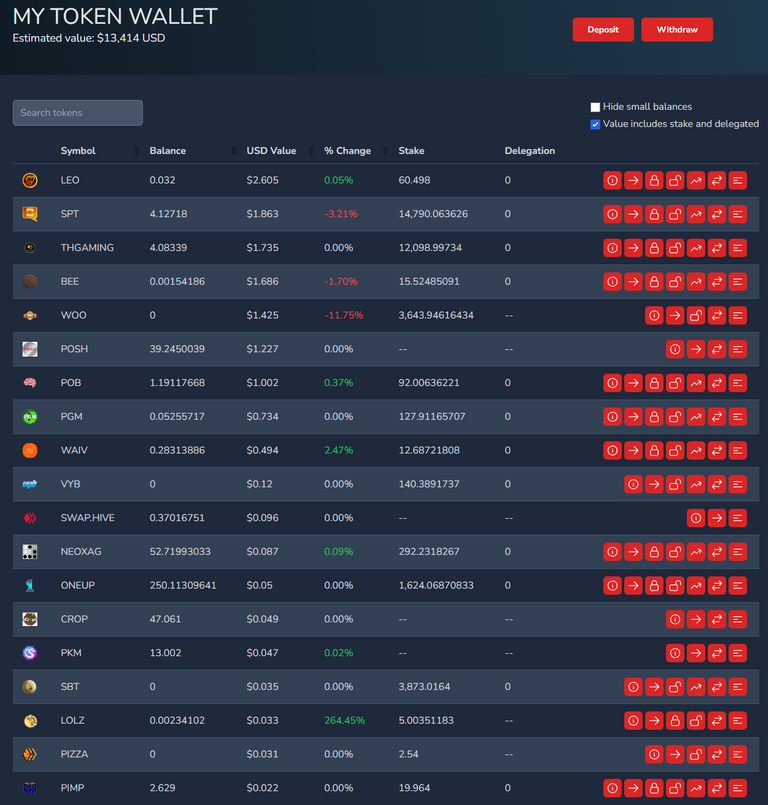Click the Delegation column header
The height and width of the screenshot is (805, 768).
[530, 150]
